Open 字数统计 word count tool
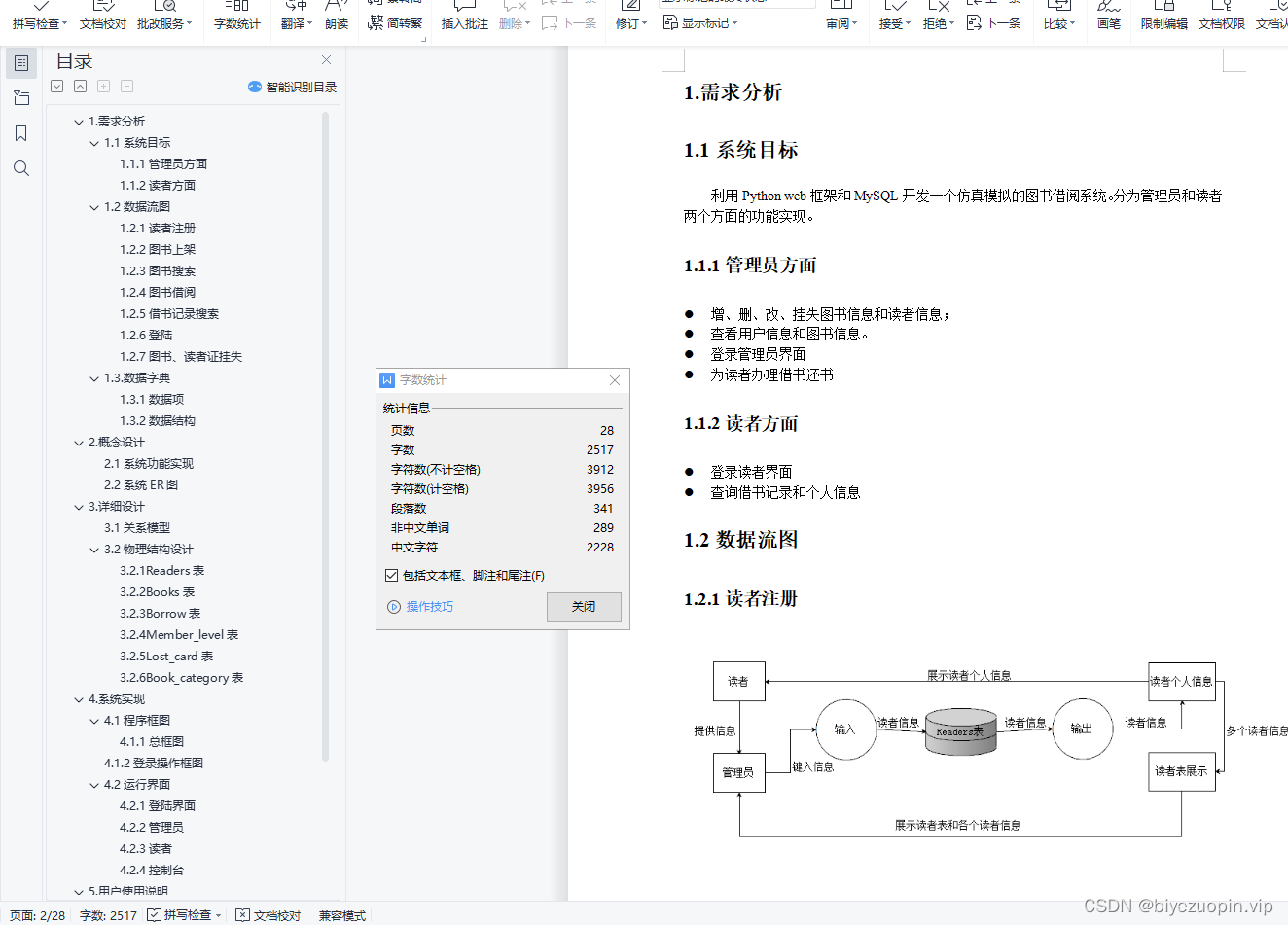The width and height of the screenshot is (1288, 925). pyautogui.click(x=237, y=16)
